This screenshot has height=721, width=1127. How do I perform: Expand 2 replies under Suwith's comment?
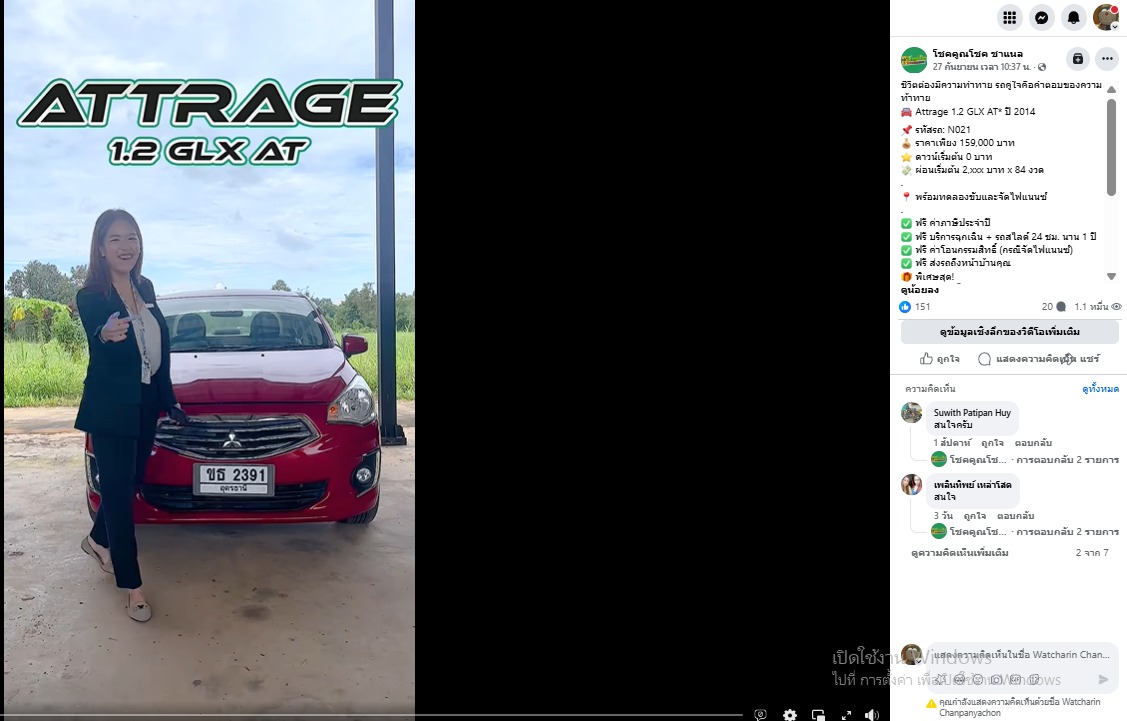tap(1067, 459)
